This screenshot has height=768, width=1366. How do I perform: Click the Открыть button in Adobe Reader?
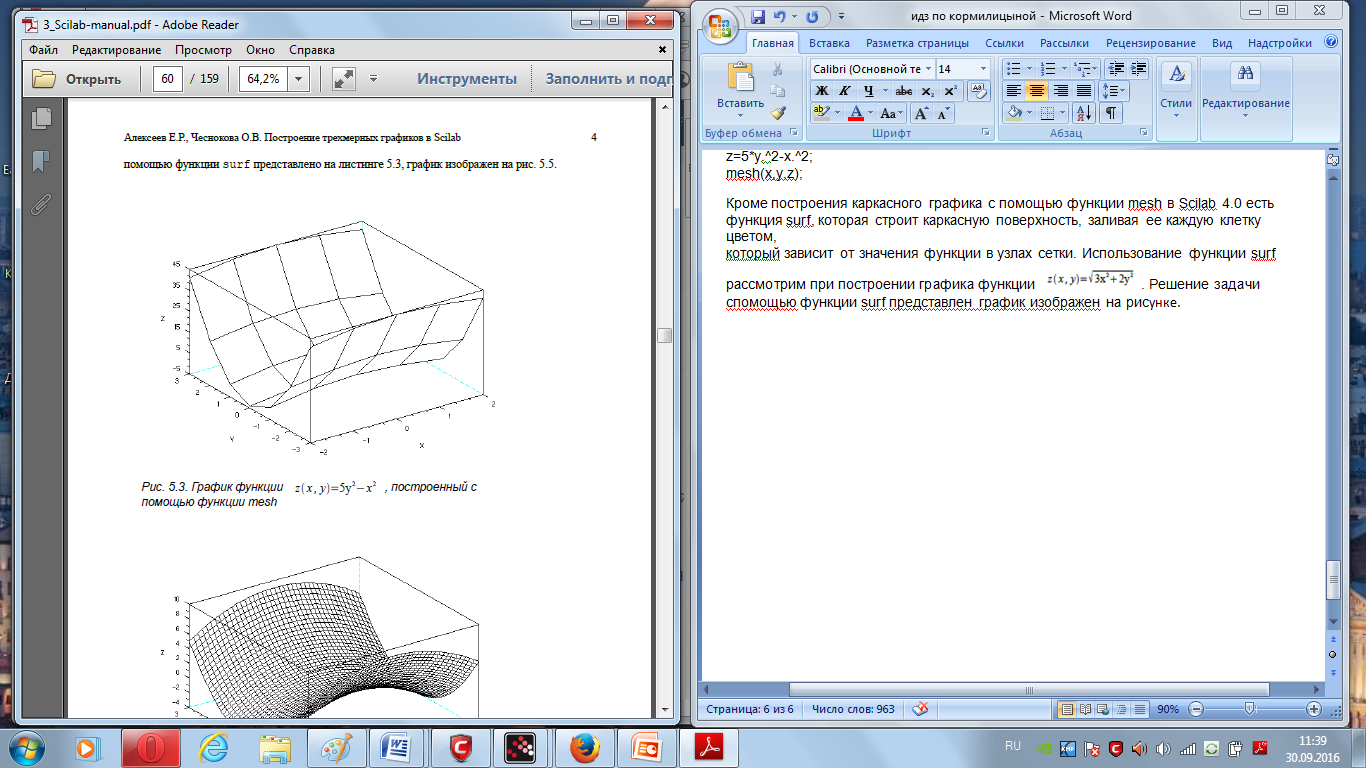(x=78, y=80)
